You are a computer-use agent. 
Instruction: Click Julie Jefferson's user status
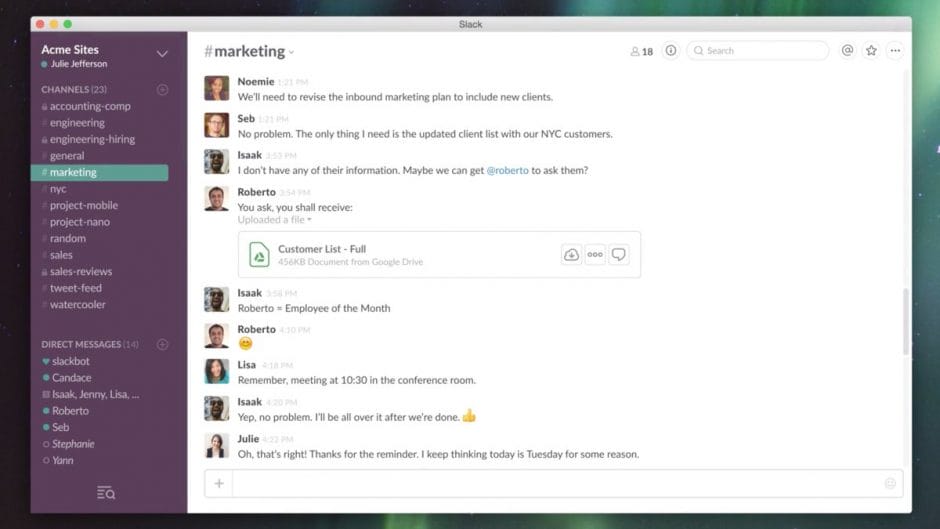click(74, 64)
